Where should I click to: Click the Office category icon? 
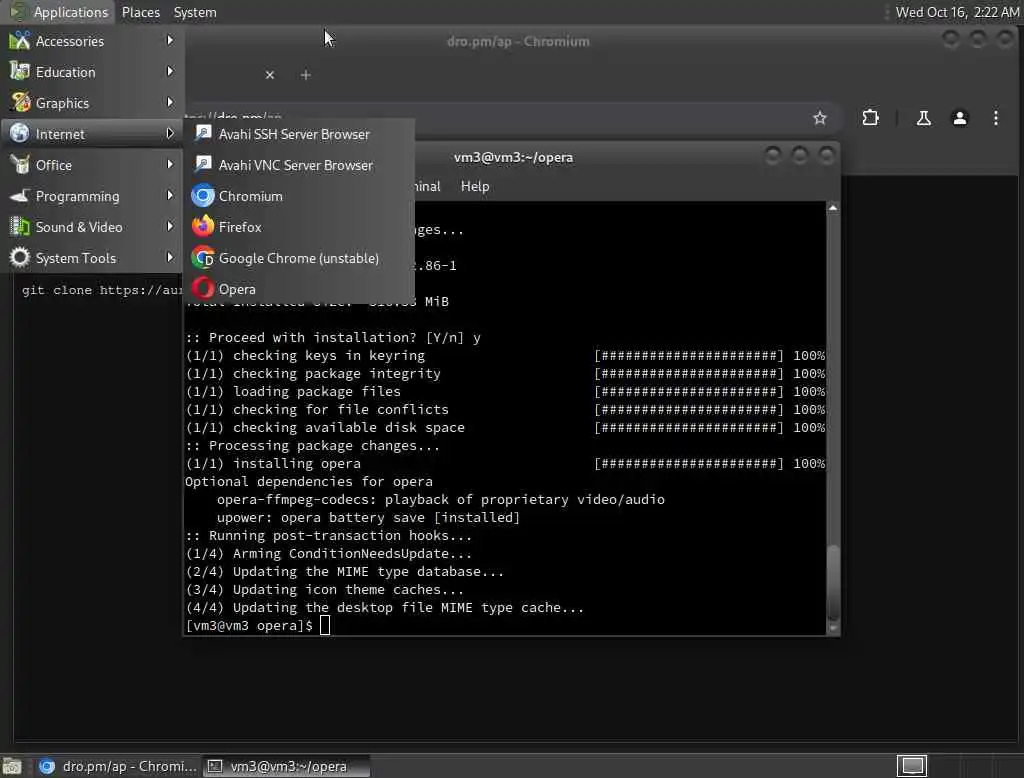tap(20, 165)
